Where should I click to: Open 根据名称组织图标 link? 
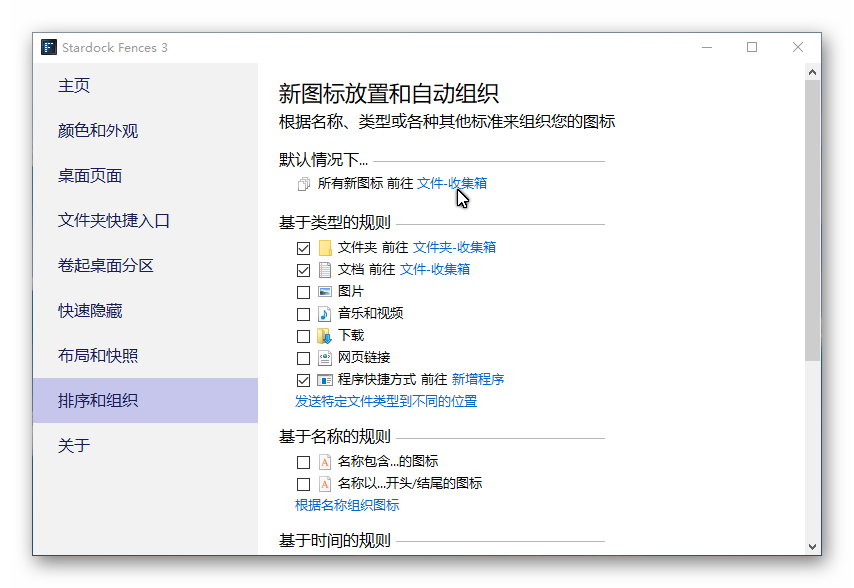pyautogui.click(x=347, y=505)
